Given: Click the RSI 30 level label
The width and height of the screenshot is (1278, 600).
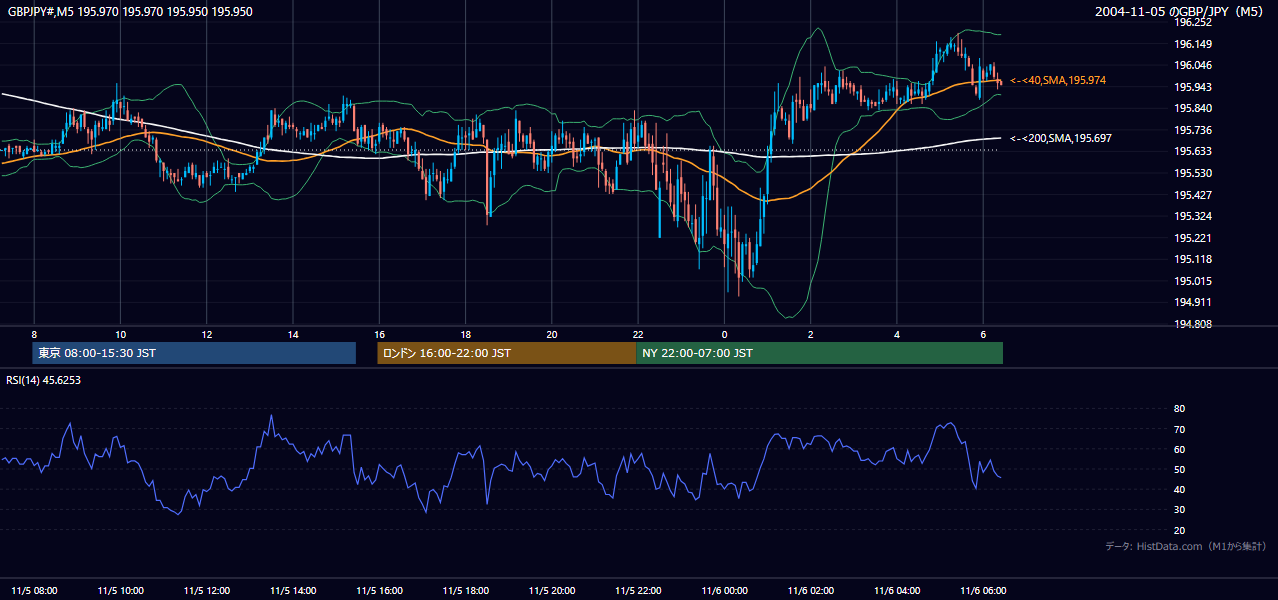Looking at the screenshot, I should click(x=1180, y=510).
